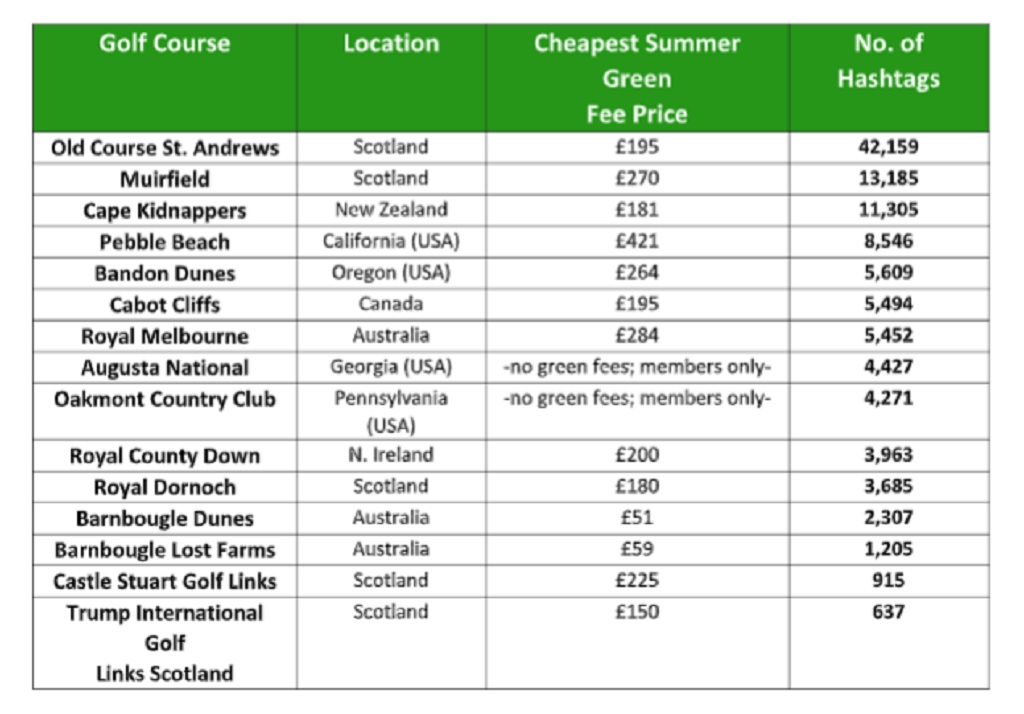
Task: Select the Muirfield row name
Action: pyautogui.click(x=165, y=179)
